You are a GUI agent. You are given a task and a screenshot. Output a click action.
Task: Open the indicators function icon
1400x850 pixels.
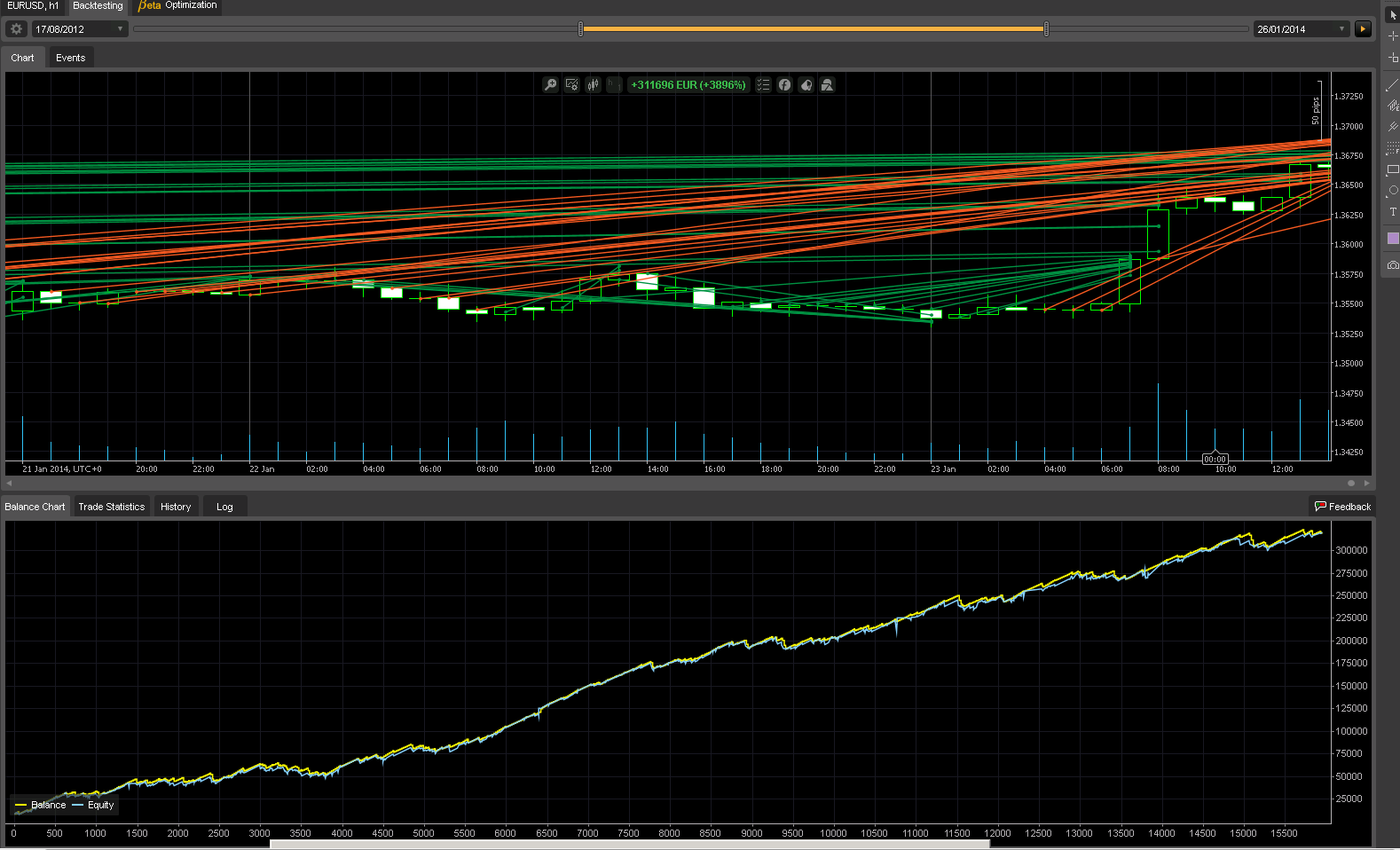[x=784, y=85]
